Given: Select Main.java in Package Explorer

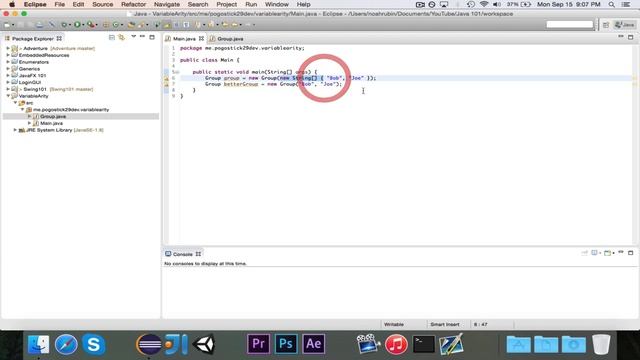Looking at the screenshot, I should [51, 123].
